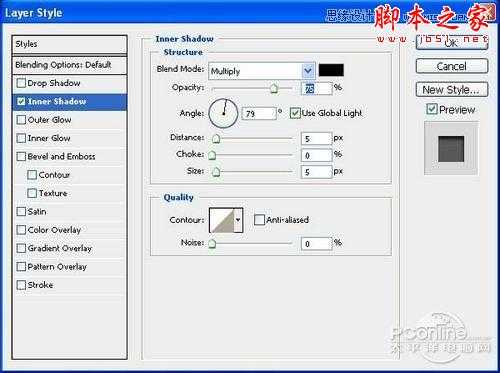Toggle Use Global Light checkbox

[295, 113]
